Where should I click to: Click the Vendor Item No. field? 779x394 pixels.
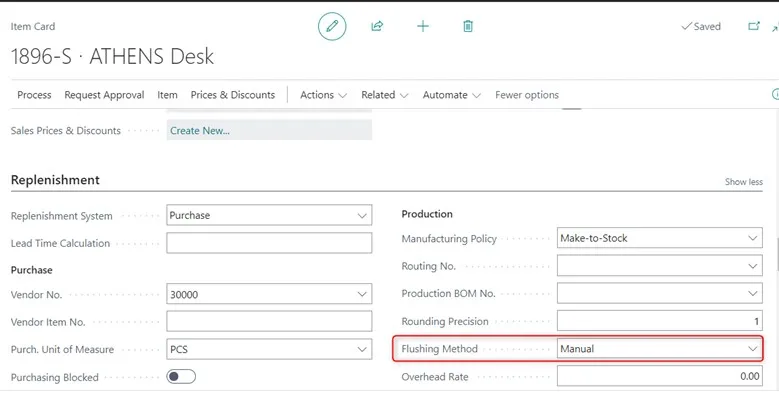click(269, 322)
